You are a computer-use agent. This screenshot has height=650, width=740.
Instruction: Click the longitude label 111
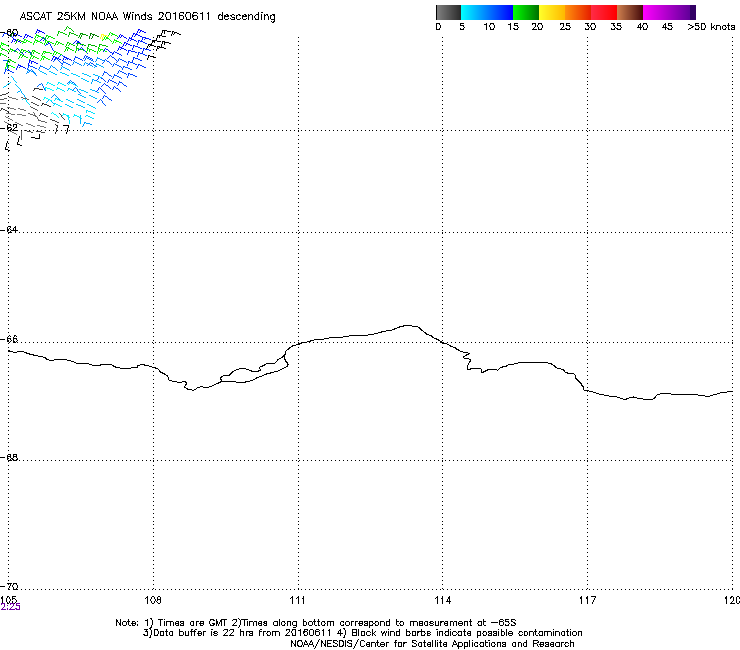click(297, 600)
